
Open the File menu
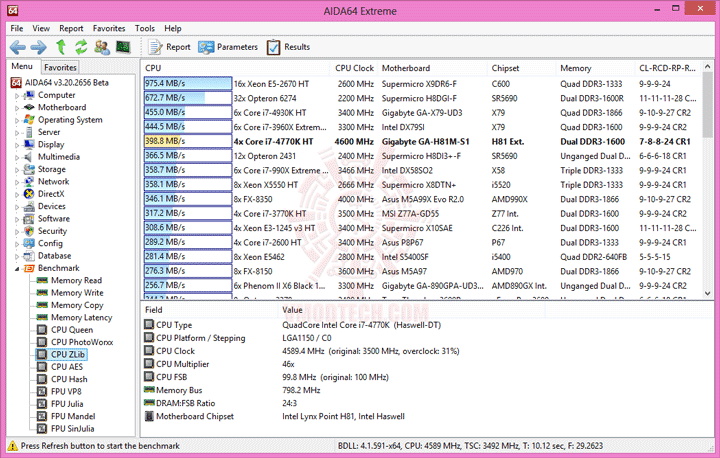pyautogui.click(x=17, y=28)
